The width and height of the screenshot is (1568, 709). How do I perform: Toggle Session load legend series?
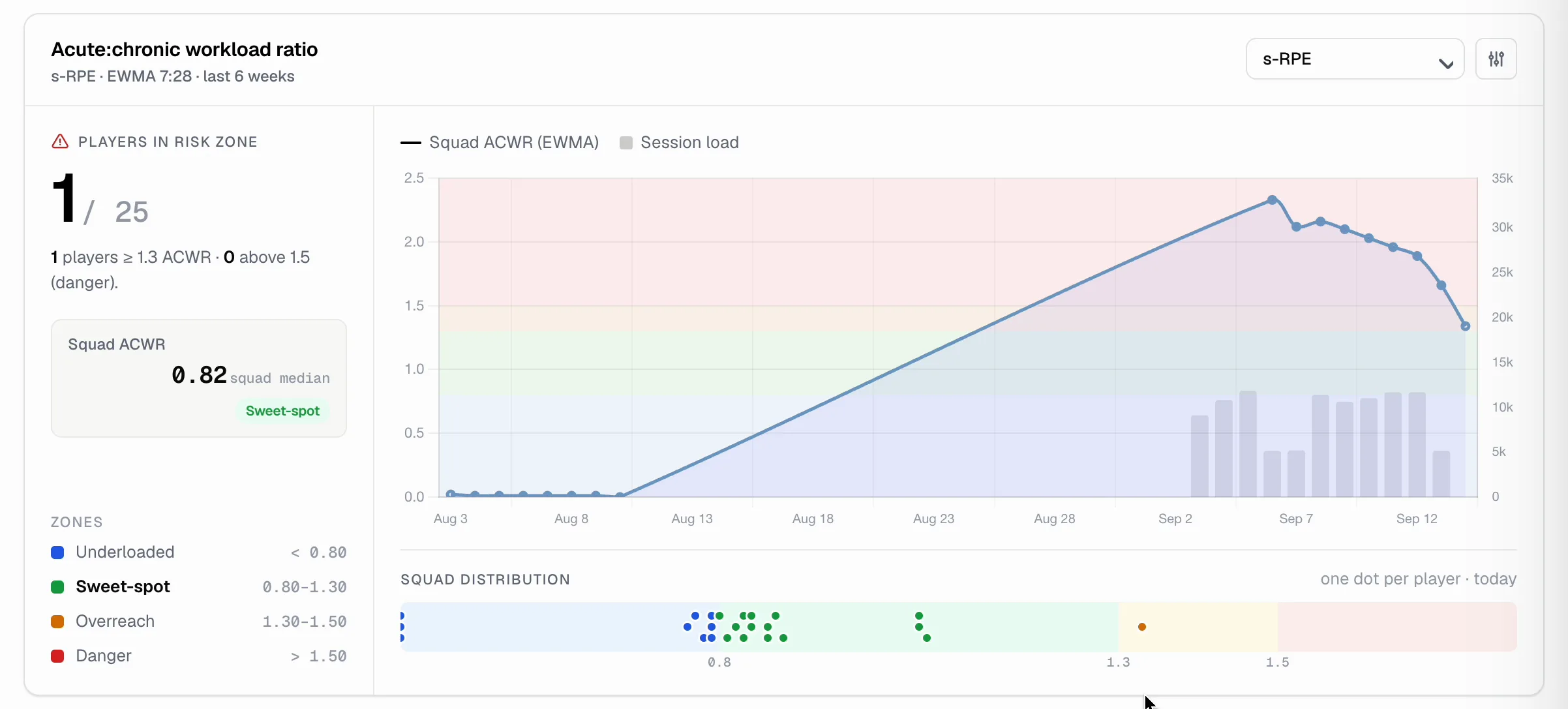[x=679, y=142]
